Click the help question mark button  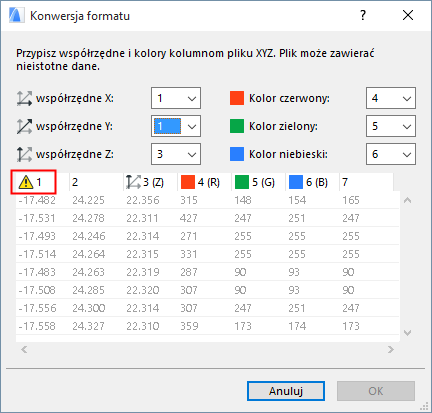click(x=363, y=15)
